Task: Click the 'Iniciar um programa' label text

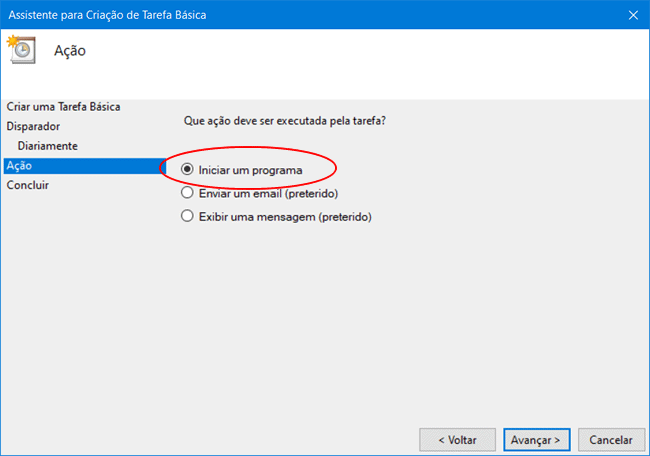Action: 249,170
